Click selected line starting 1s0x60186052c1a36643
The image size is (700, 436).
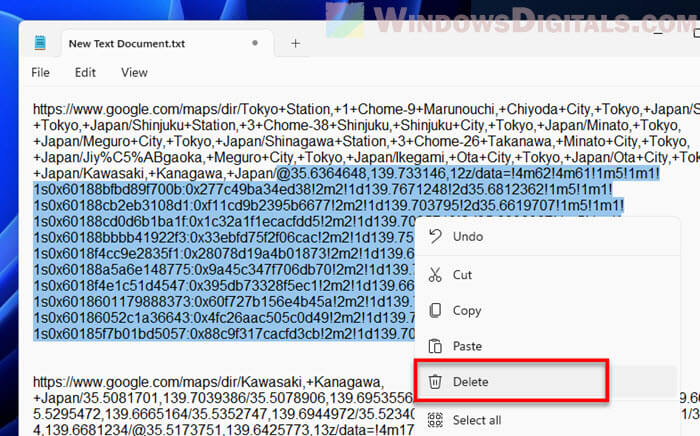click(x=224, y=318)
